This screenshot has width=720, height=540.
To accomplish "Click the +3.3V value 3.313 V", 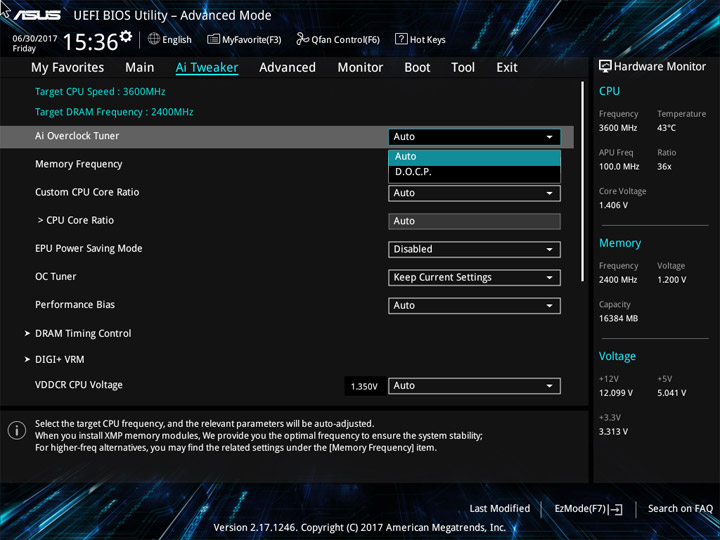I will (x=613, y=432).
